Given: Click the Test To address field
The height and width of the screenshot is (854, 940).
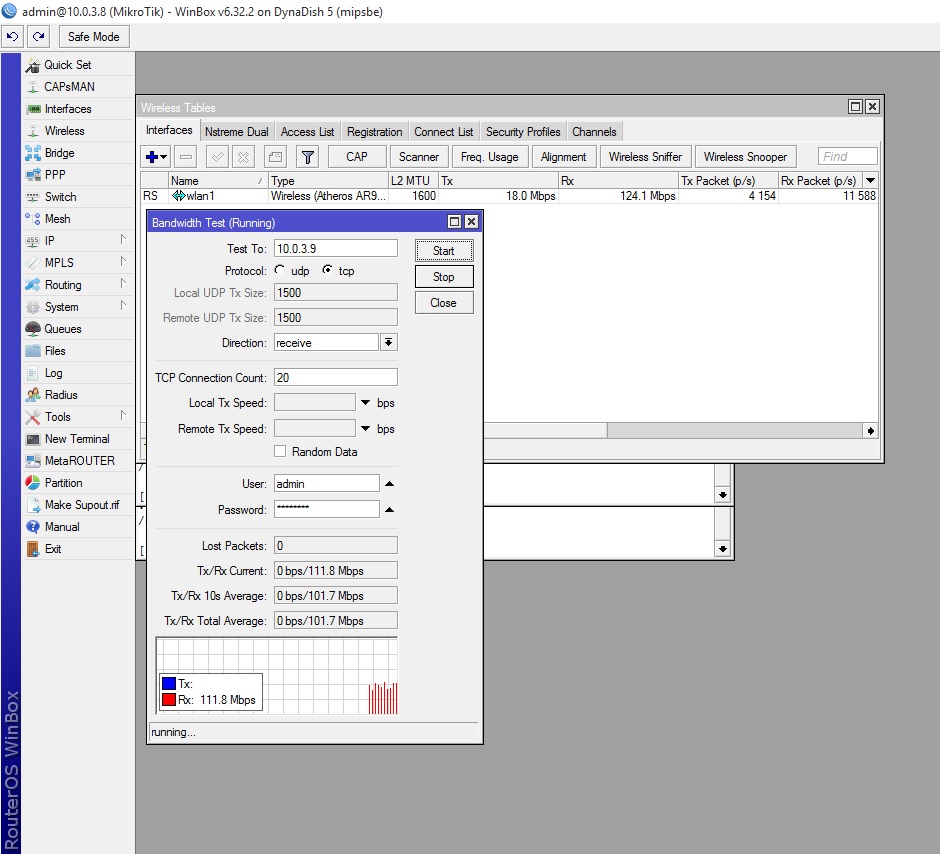Looking at the screenshot, I should point(336,248).
